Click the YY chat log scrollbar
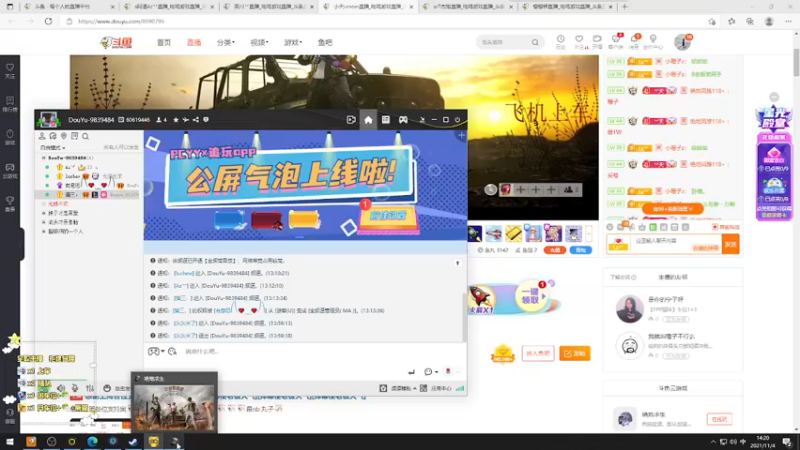Image resolution: width=800 pixels, height=450 pixels. click(x=464, y=317)
